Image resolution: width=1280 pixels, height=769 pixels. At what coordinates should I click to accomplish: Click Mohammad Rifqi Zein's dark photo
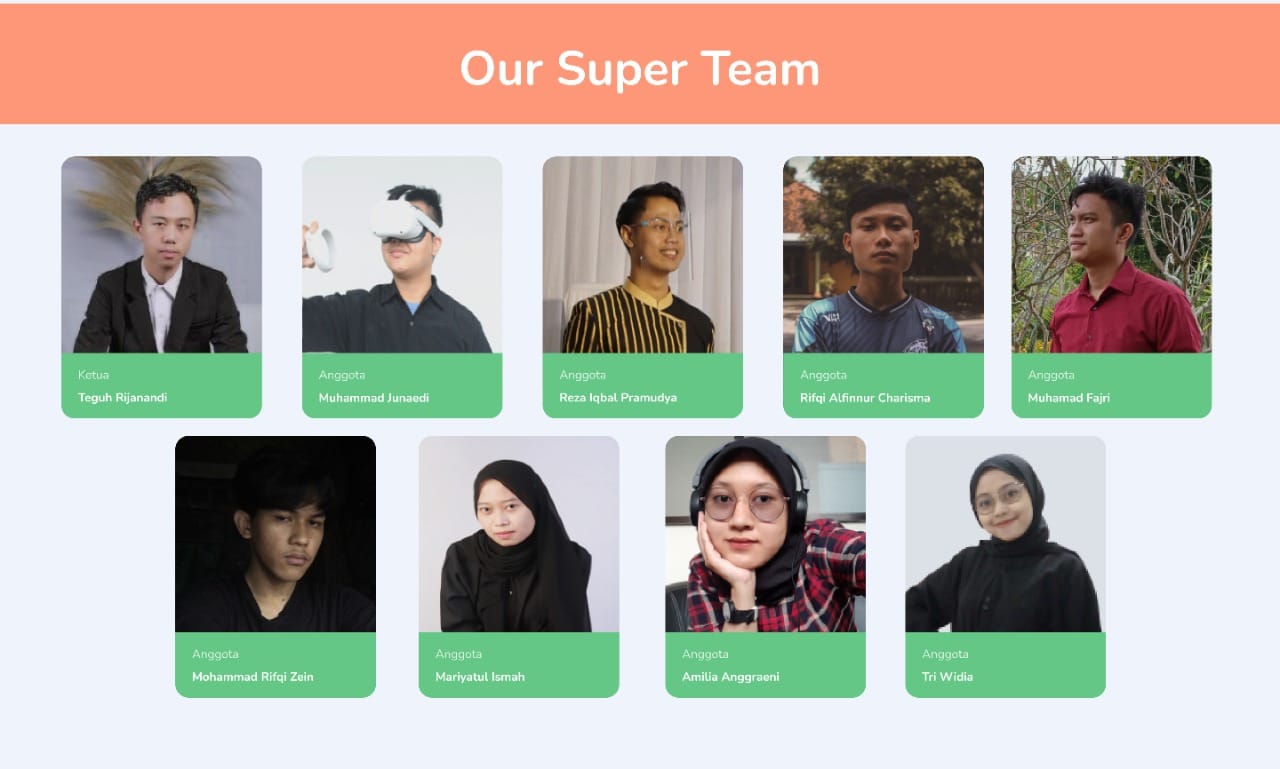[x=275, y=534]
